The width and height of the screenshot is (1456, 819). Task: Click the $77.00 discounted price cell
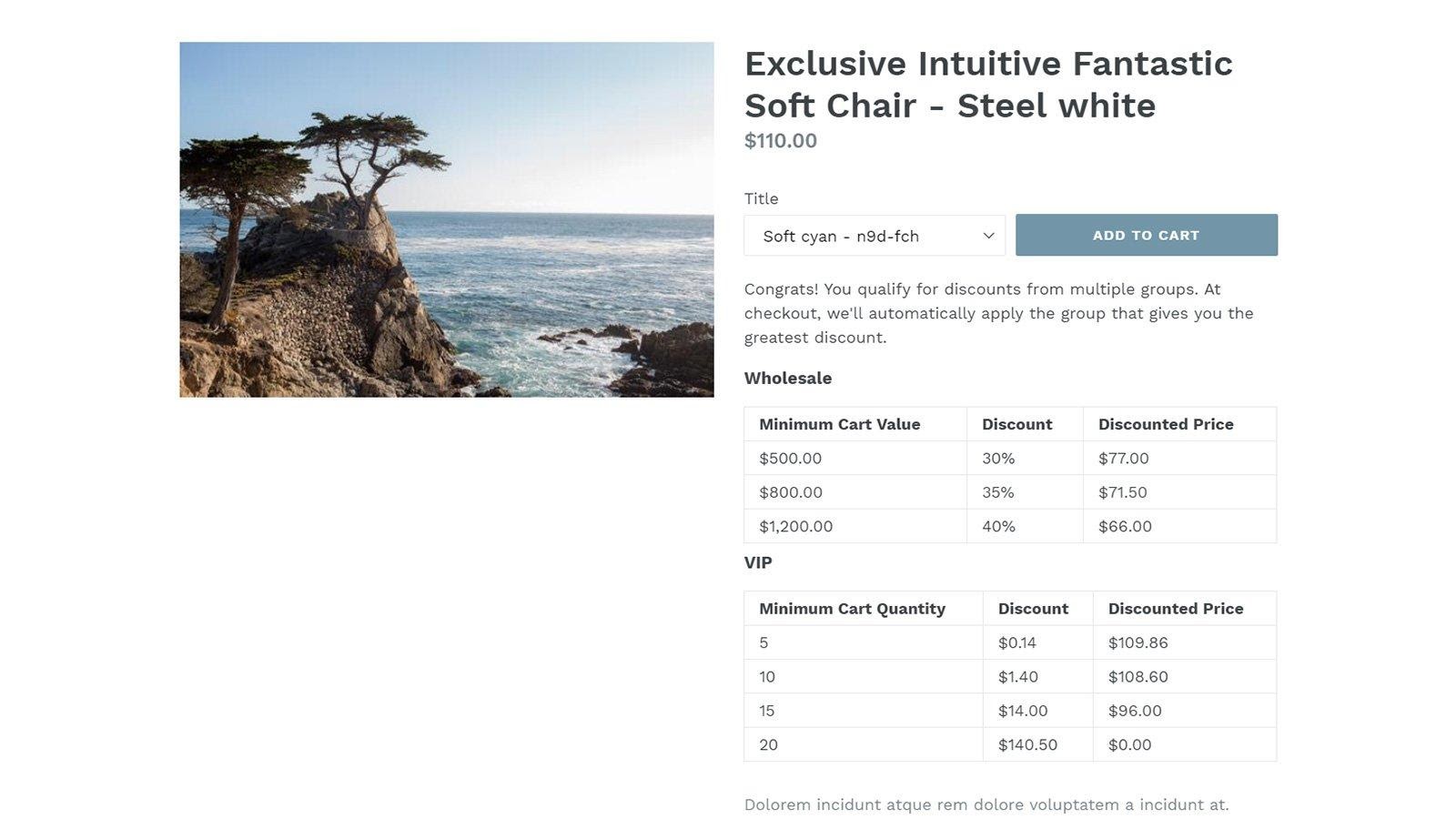coord(1123,459)
